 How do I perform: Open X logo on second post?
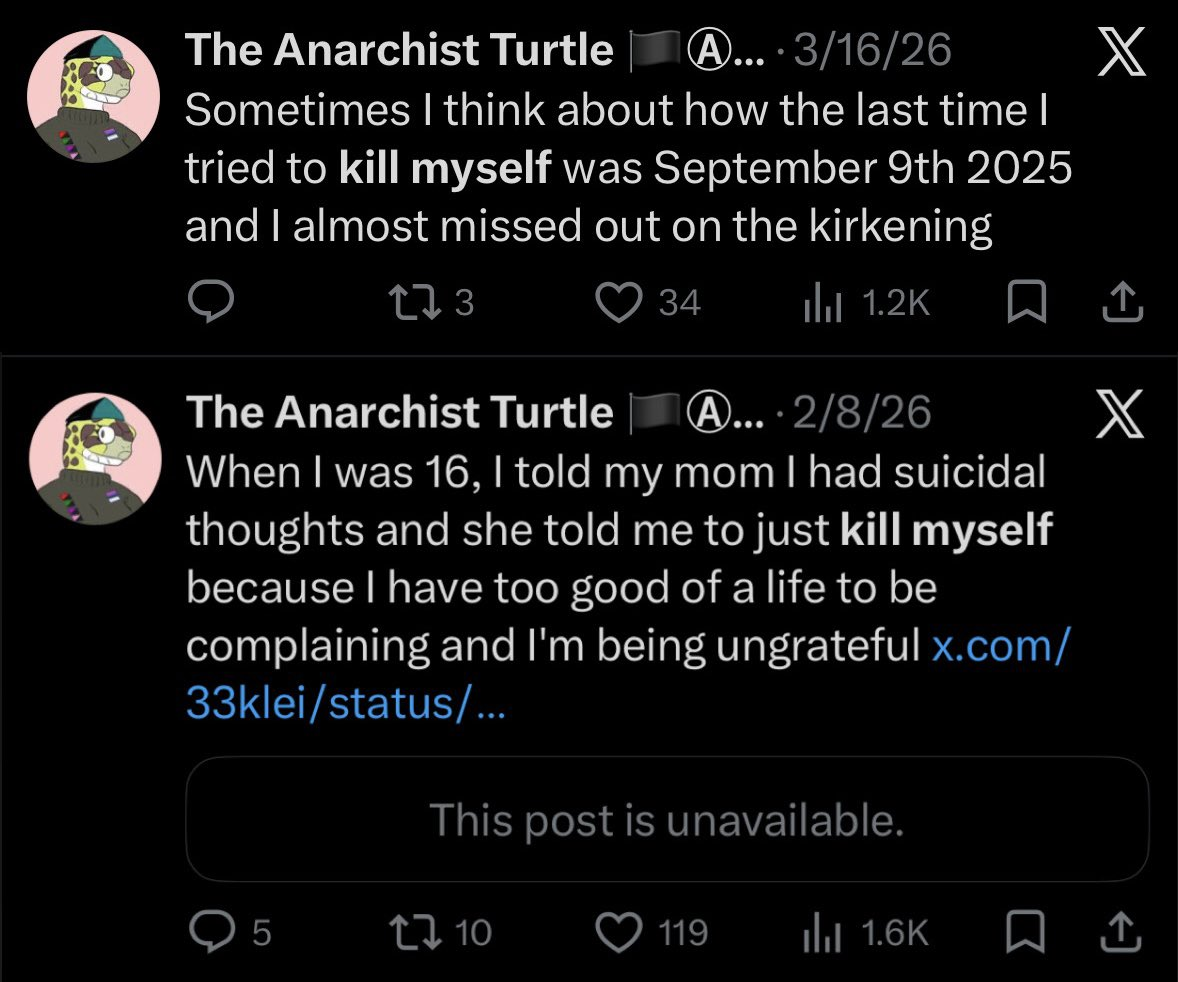click(1120, 415)
